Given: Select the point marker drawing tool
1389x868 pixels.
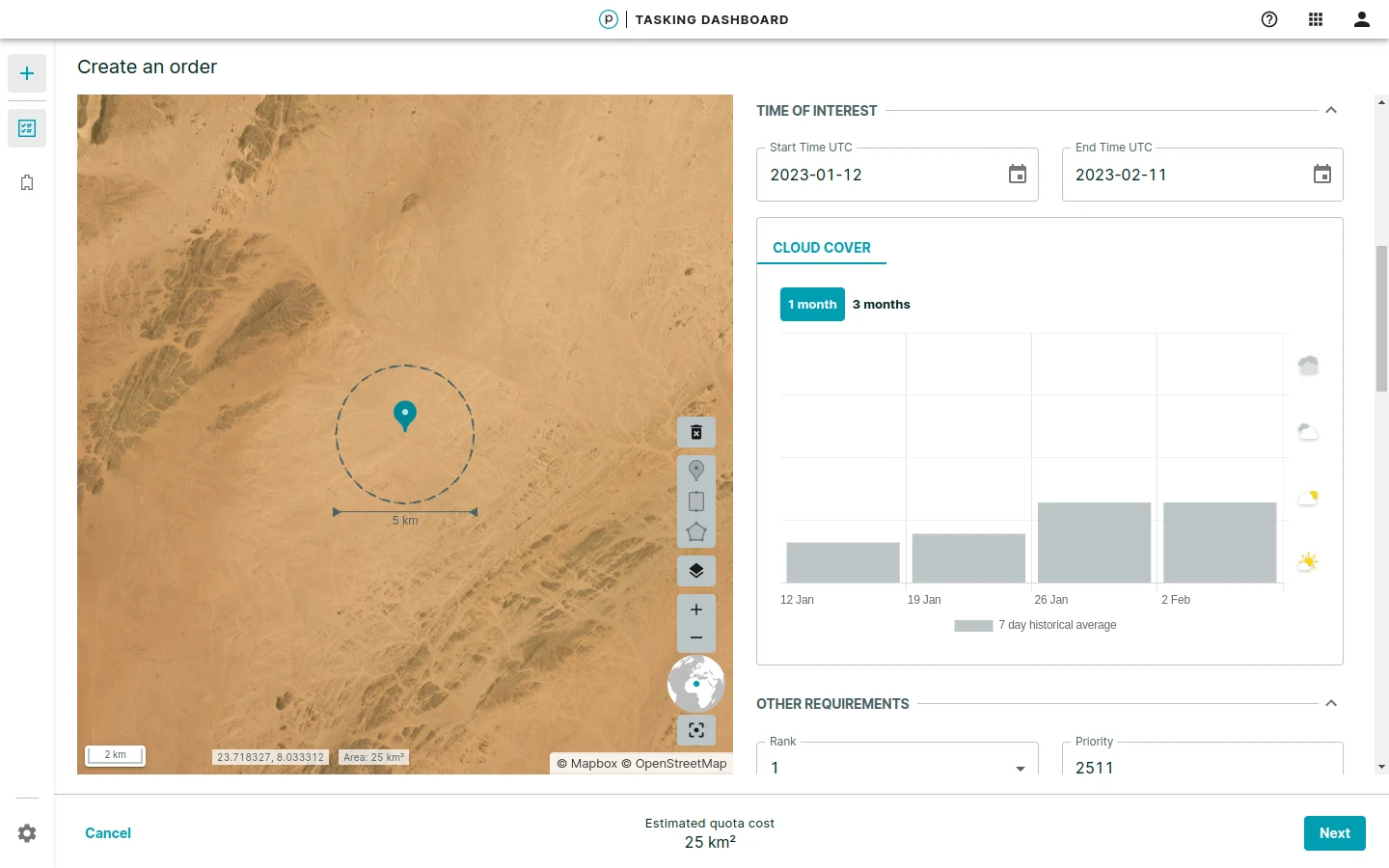Looking at the screenshot, I should tap(696, 471).
